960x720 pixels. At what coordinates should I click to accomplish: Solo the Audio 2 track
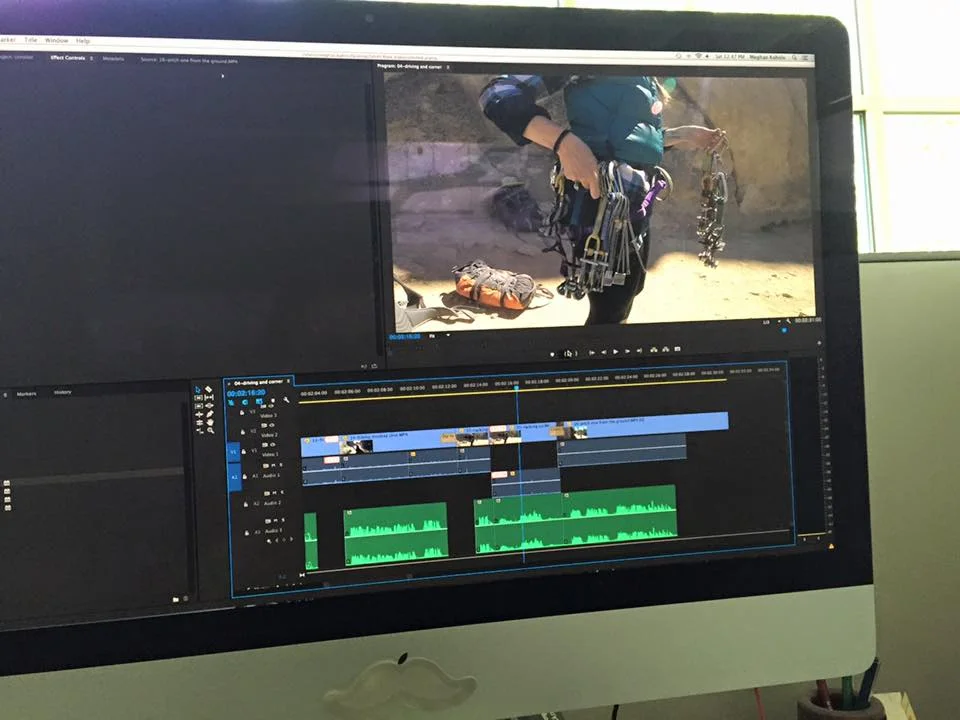pos(282,492)
